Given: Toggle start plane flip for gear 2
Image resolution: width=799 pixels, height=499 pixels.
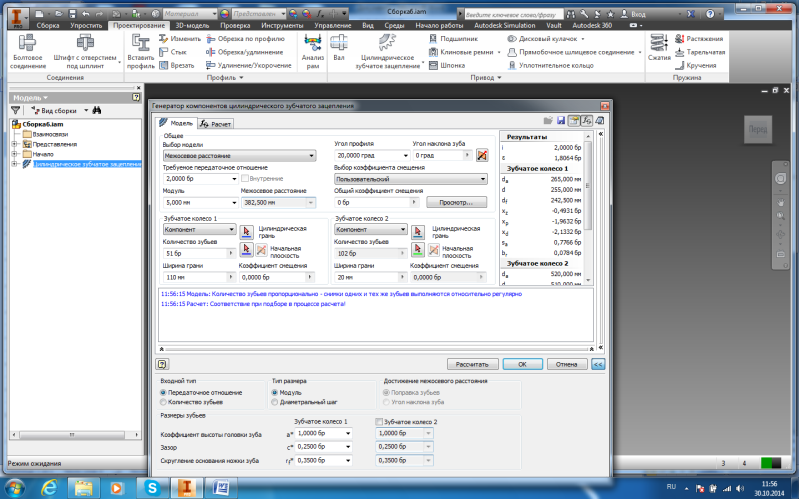Looking at the screenshot, I should click(x=433, y=249).
